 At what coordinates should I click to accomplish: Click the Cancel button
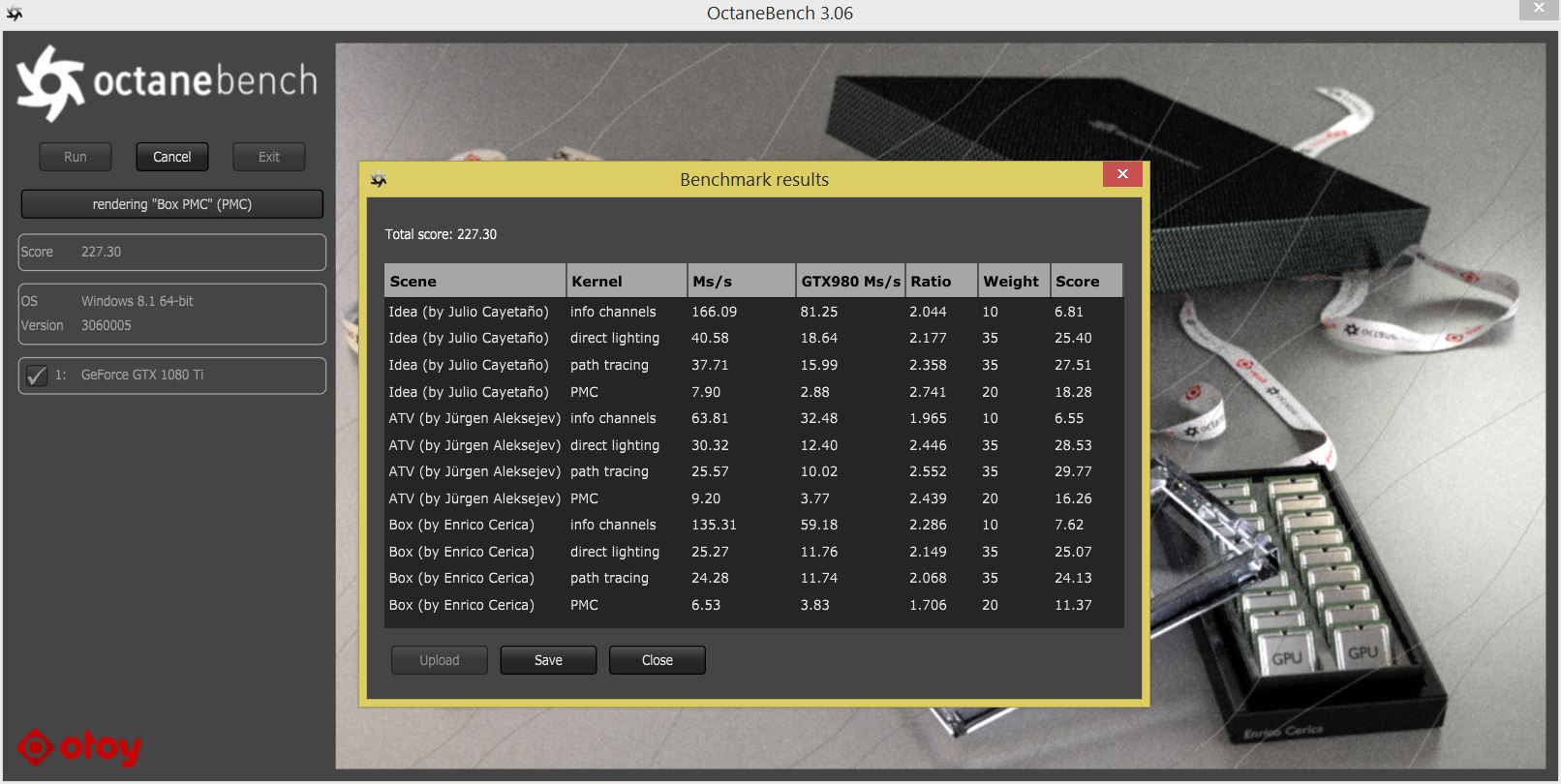[172, 157]
